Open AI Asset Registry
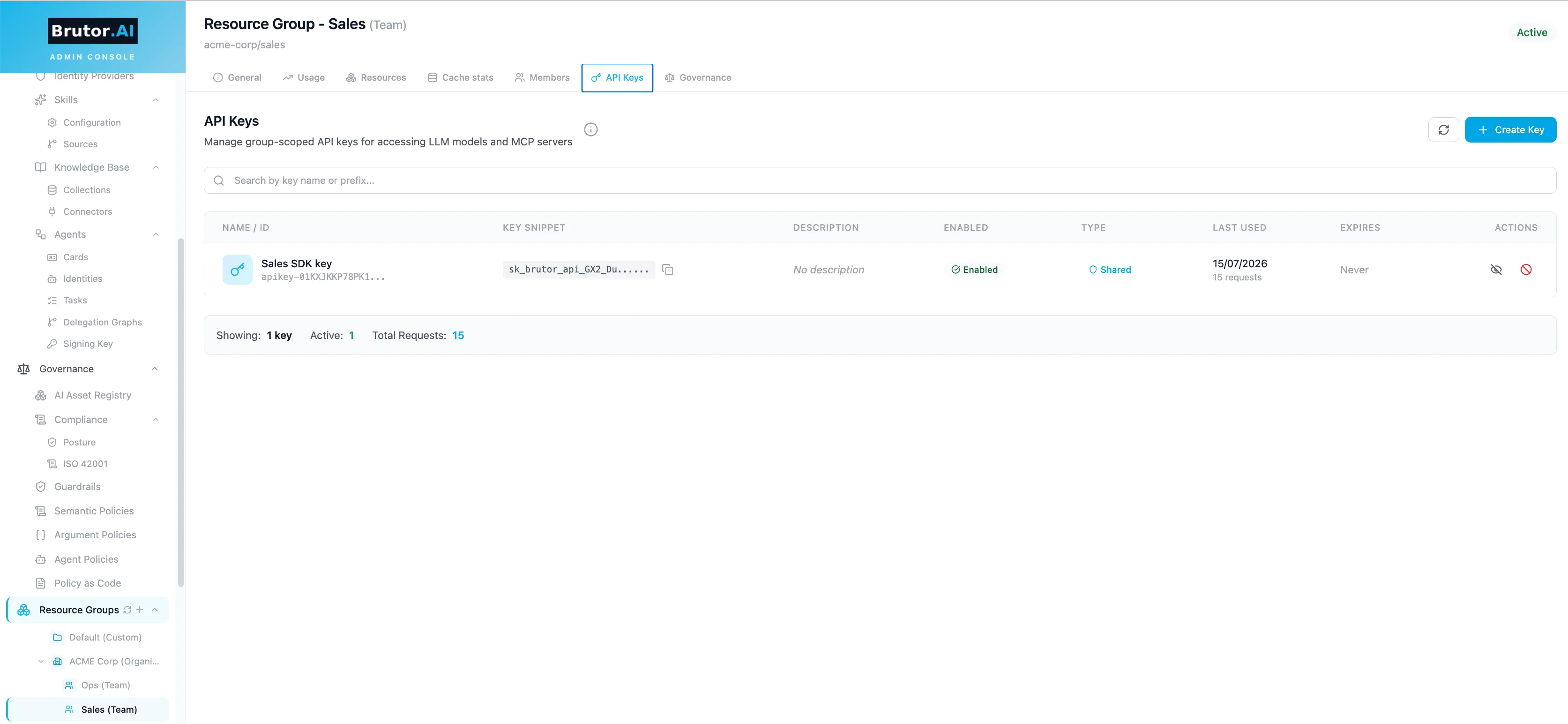Image resolution: width=1568 pixels, height=724 pixels. pyautogui.click(x=92, y=395)
